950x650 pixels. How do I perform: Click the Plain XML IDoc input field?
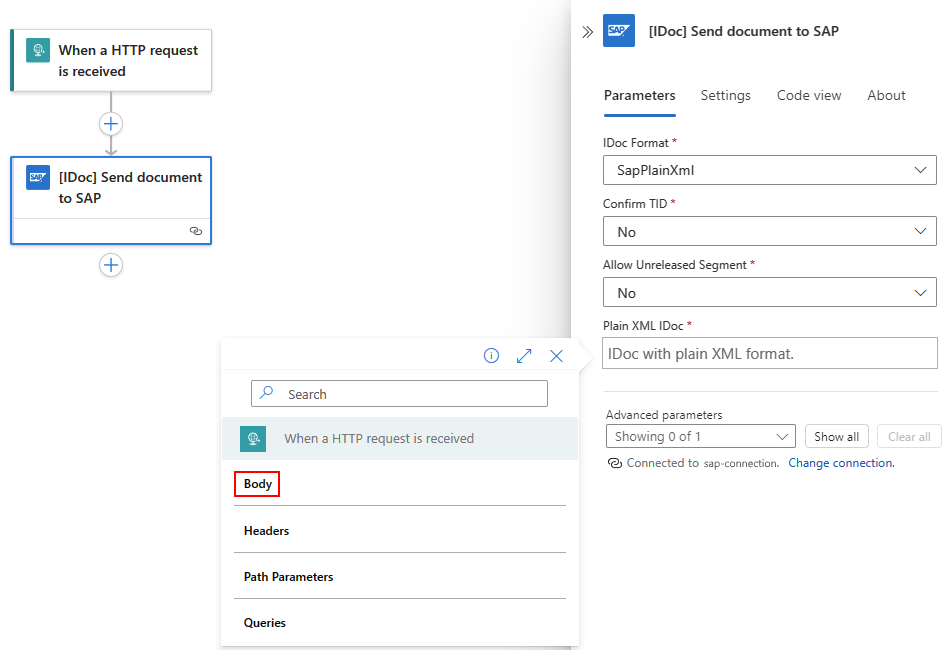(x=769, y=353)
